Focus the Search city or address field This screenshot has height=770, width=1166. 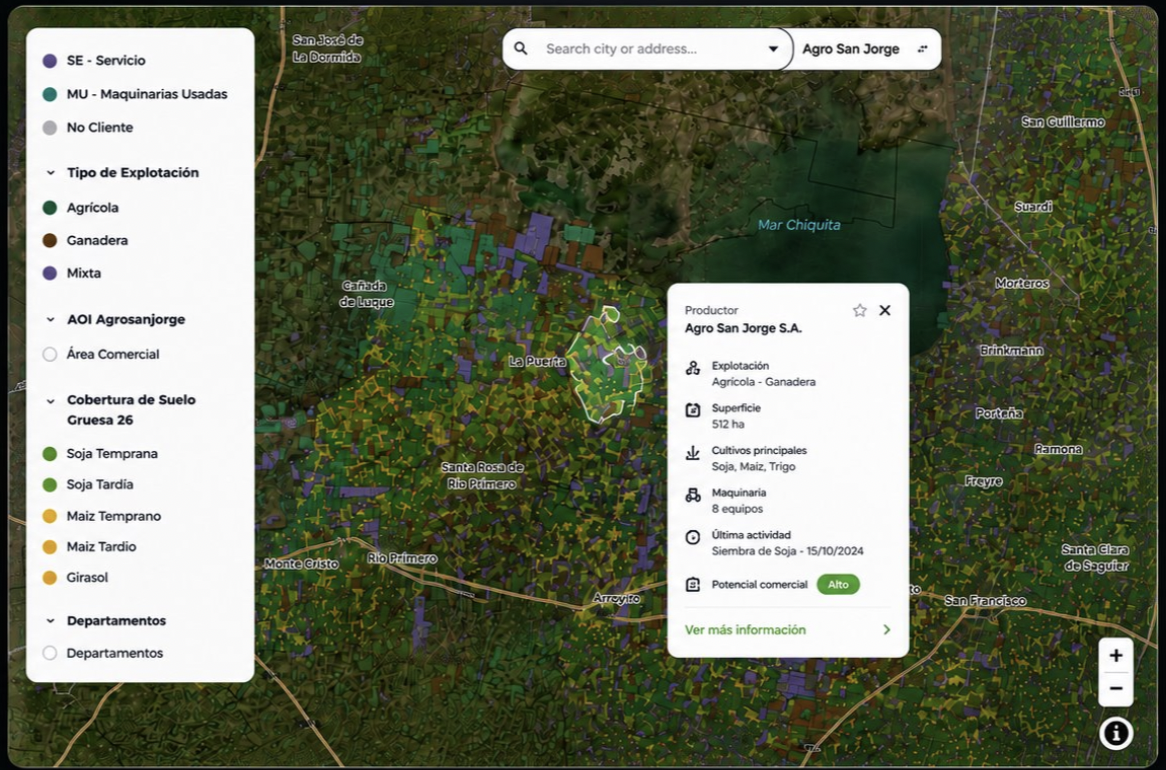coord(647,49)
